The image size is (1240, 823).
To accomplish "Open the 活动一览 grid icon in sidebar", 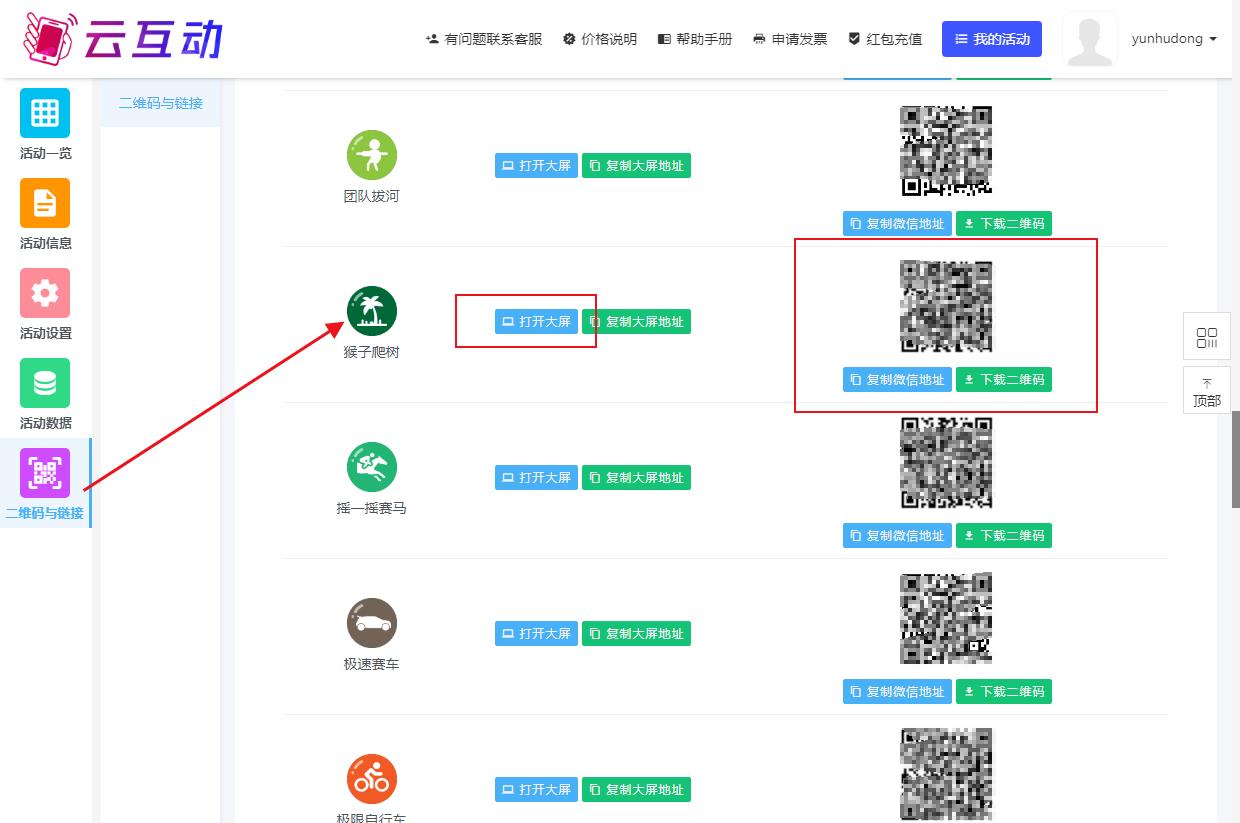I will coord(45,113).
